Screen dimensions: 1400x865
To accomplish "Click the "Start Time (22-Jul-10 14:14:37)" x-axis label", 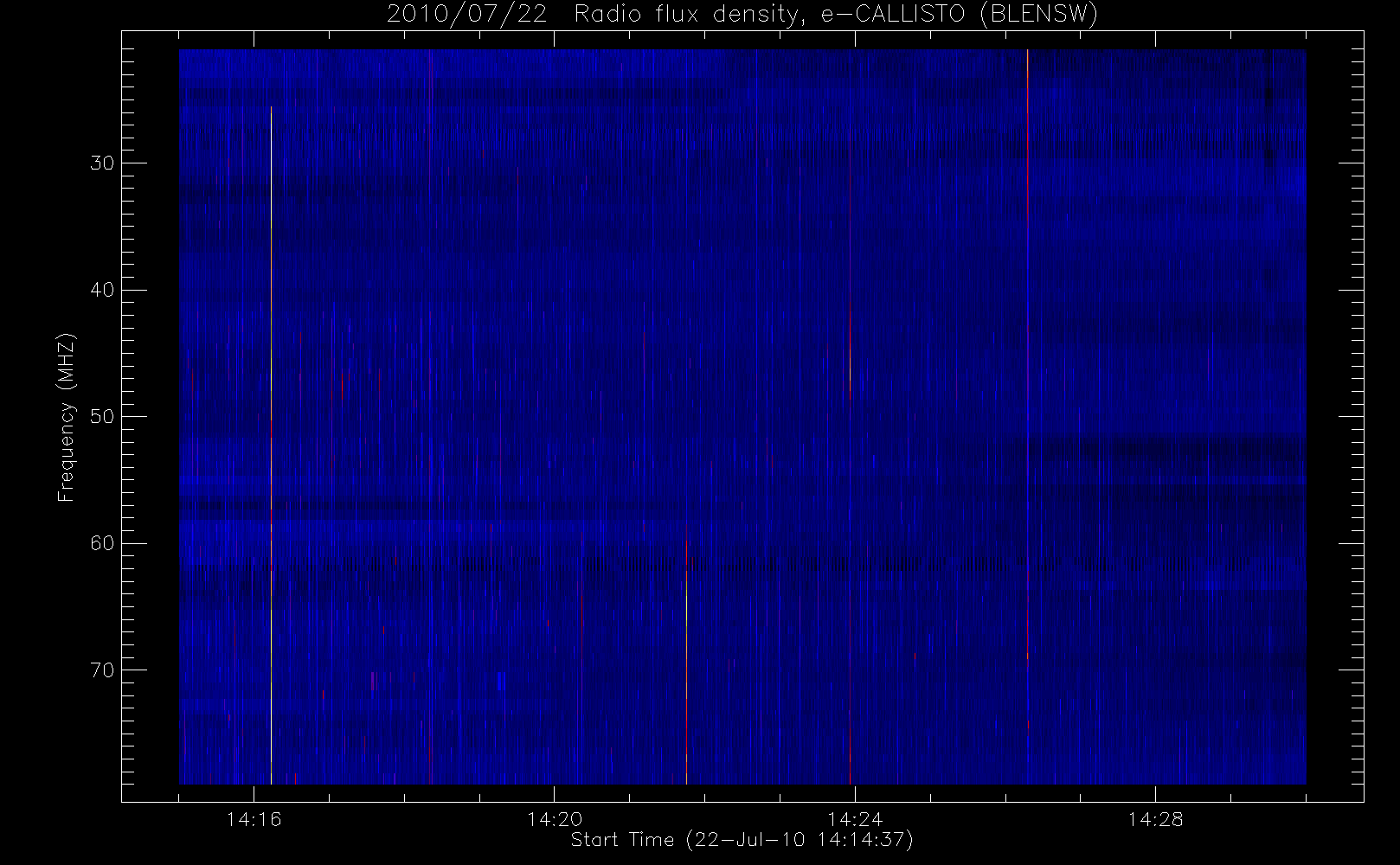I will point(742,840).
